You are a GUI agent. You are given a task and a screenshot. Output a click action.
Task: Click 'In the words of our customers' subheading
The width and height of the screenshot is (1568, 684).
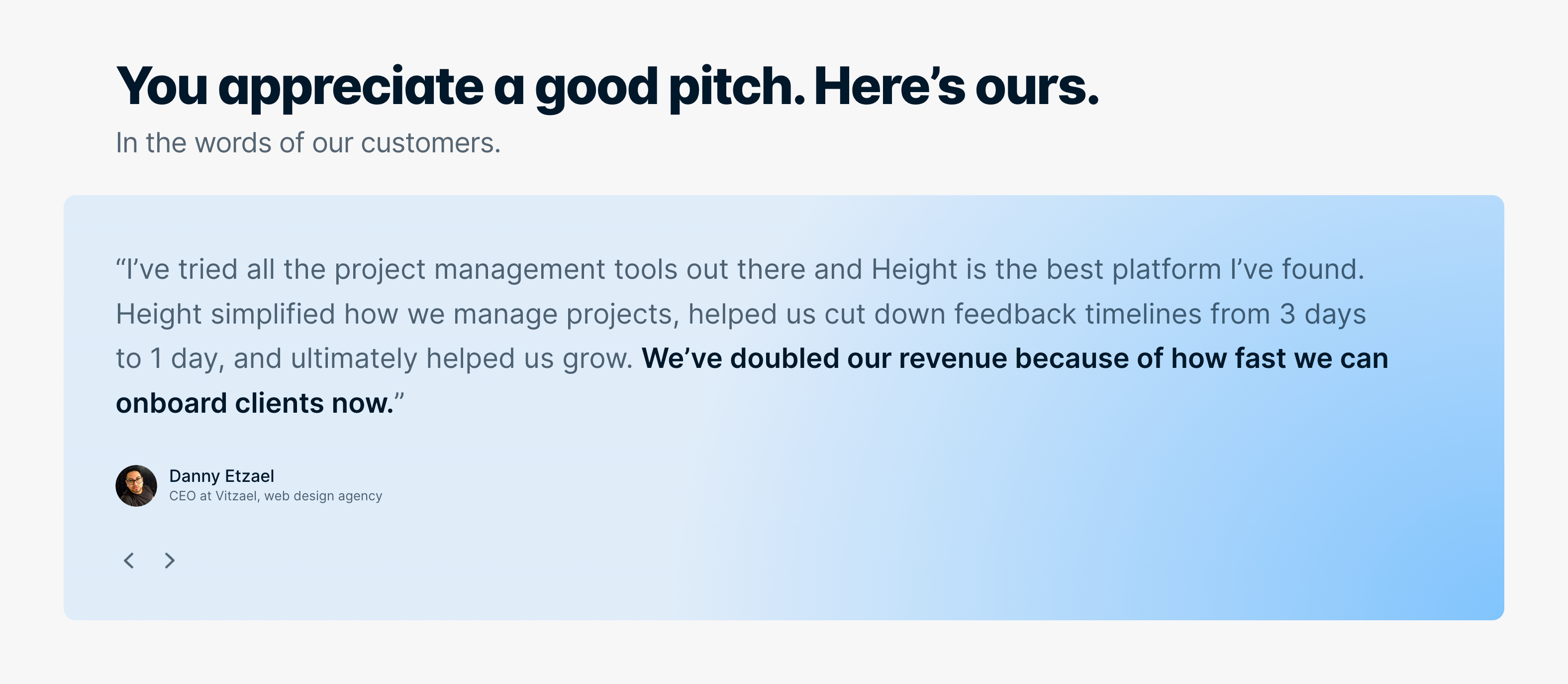(x=307, y=143)
